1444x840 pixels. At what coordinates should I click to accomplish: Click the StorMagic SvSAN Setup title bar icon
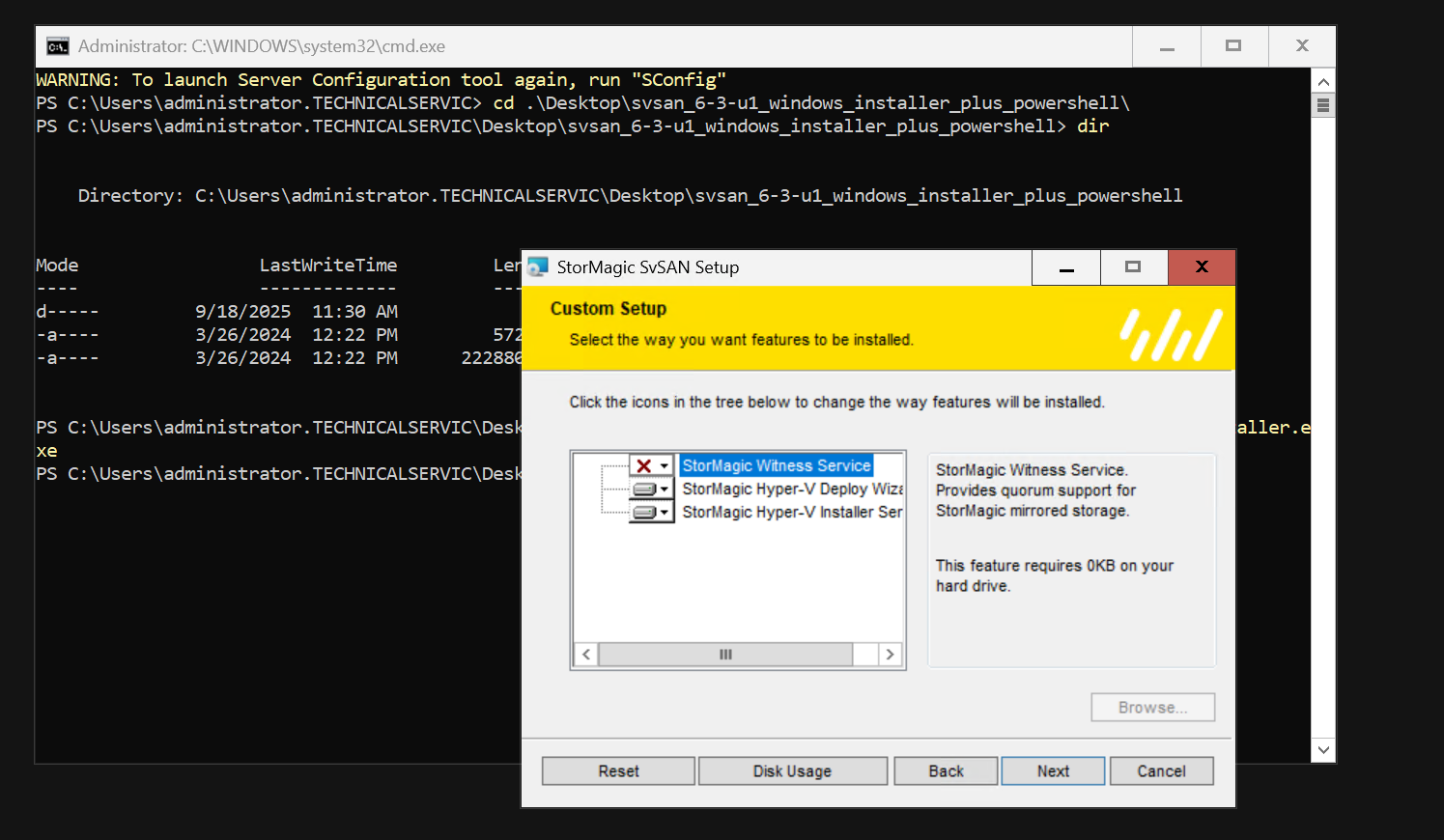click(538, 267)
